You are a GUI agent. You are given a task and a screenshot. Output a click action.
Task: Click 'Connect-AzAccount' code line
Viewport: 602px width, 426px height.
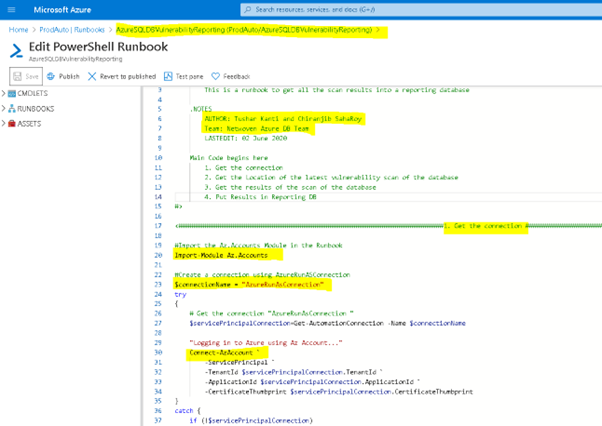pyautogui.click(x=225, y=352)
